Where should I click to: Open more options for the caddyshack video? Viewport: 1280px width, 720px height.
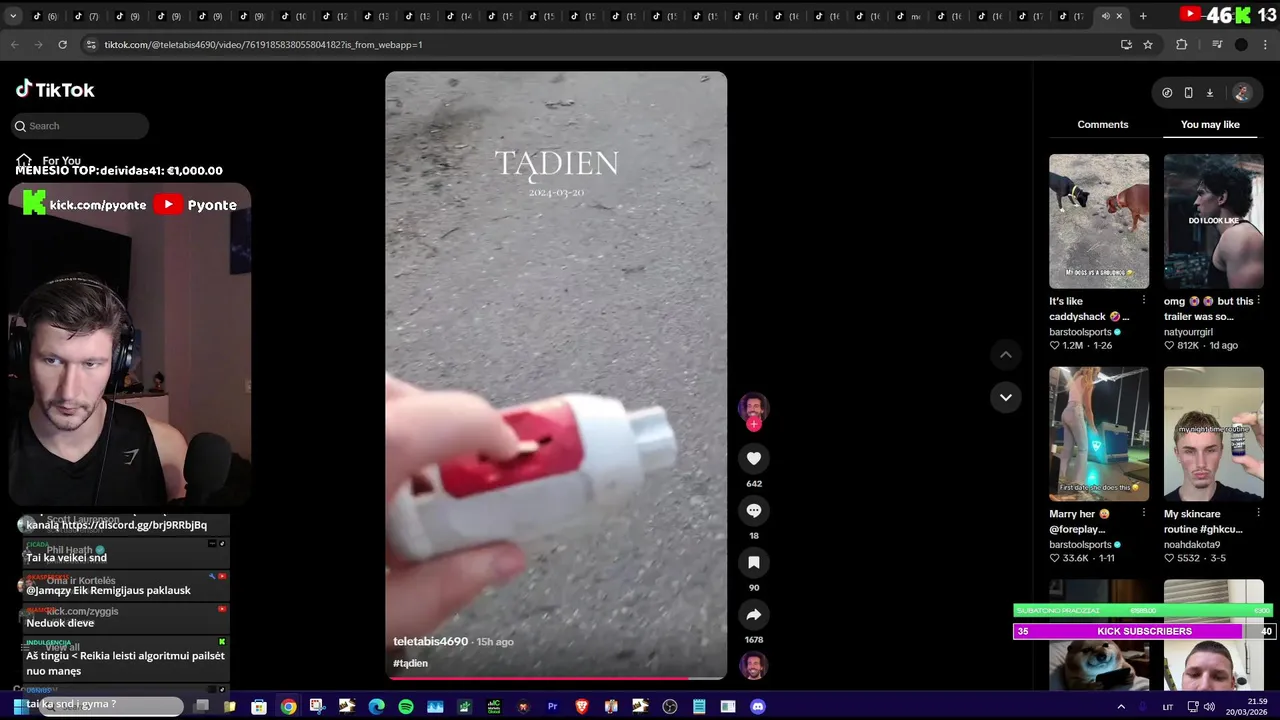coord(1144,300)
